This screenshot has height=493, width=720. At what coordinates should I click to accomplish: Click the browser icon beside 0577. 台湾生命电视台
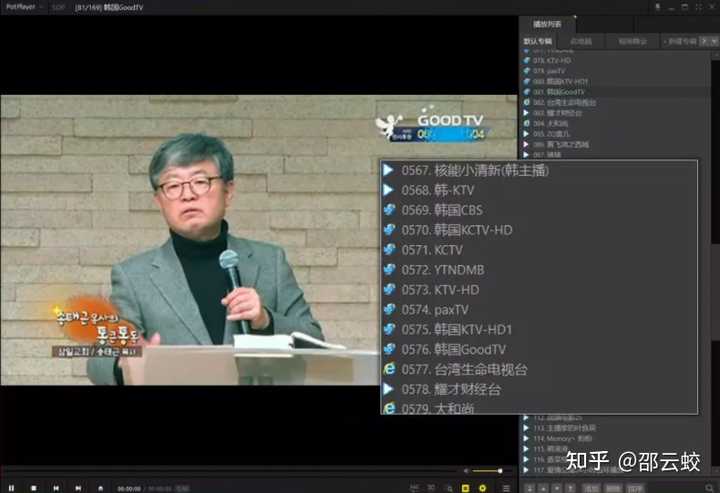389,369
